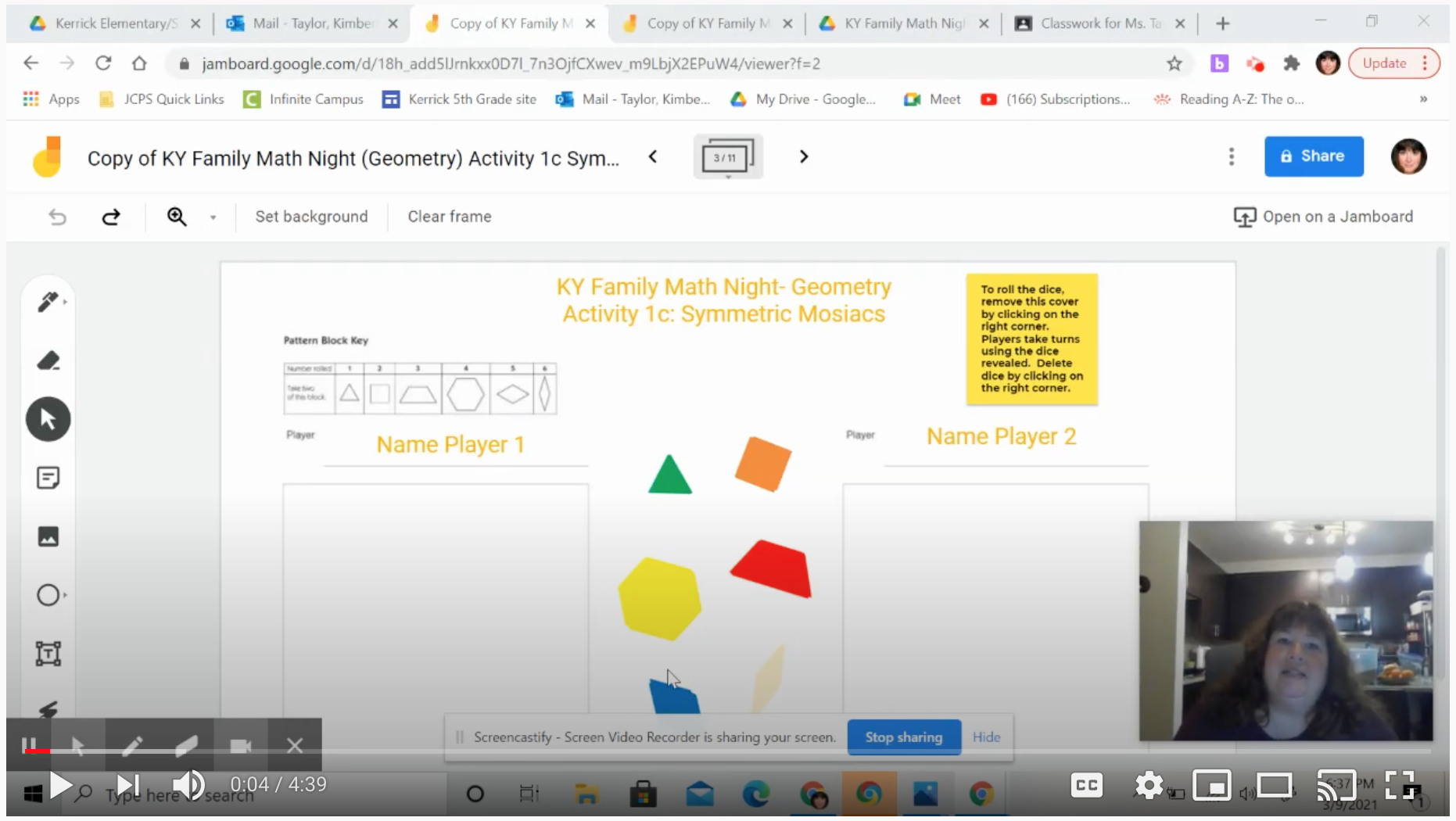1456x821 pixels.
Task: Click Clear frame
Action: pos(450,217)
